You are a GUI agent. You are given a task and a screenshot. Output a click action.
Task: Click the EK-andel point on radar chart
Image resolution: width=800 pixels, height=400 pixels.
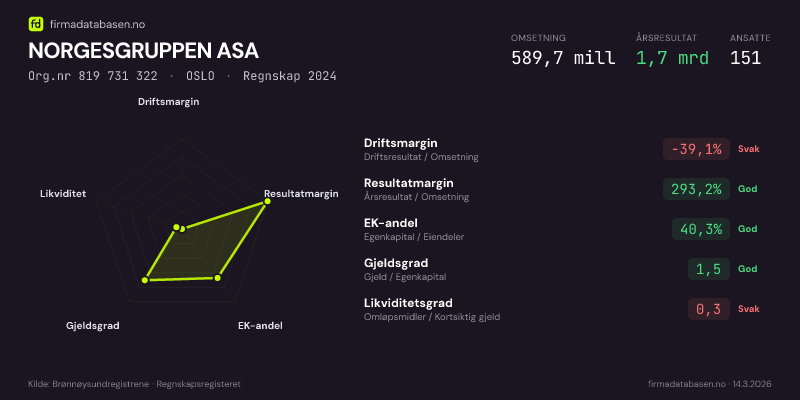pos(218,278)
